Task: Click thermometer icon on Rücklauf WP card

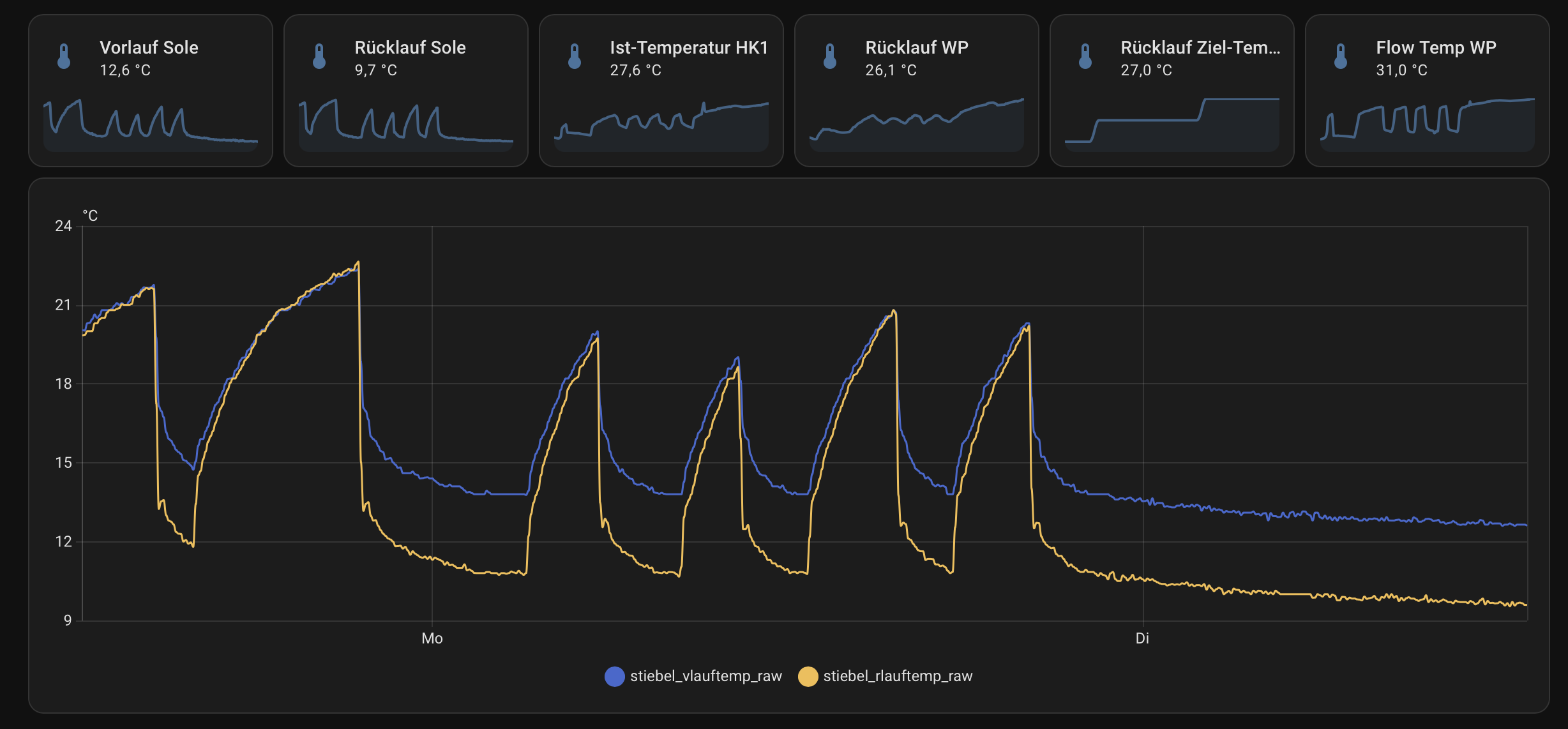Action: tap(830, 56)
